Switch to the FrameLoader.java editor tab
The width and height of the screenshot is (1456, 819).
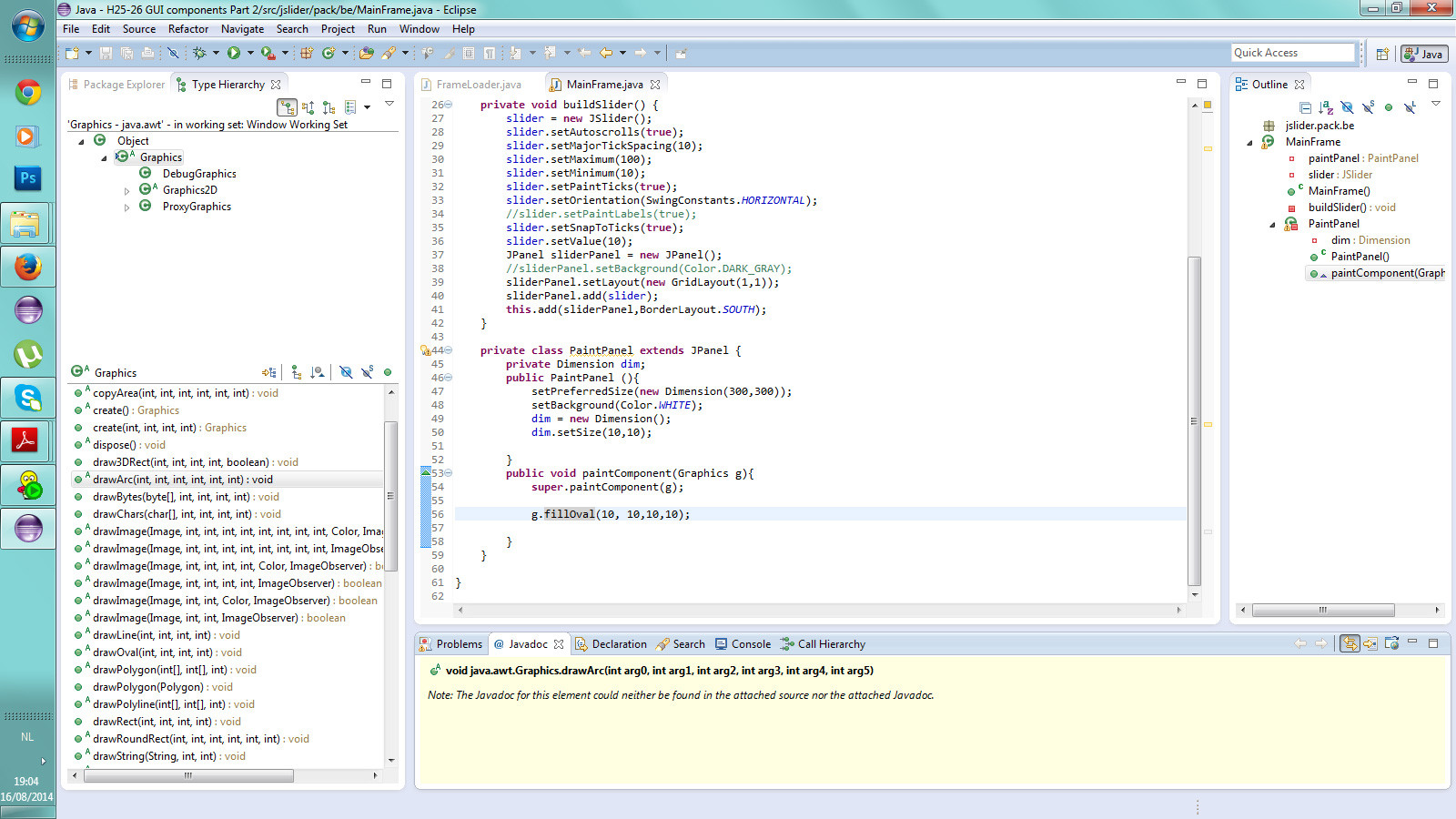coord(479,85)
